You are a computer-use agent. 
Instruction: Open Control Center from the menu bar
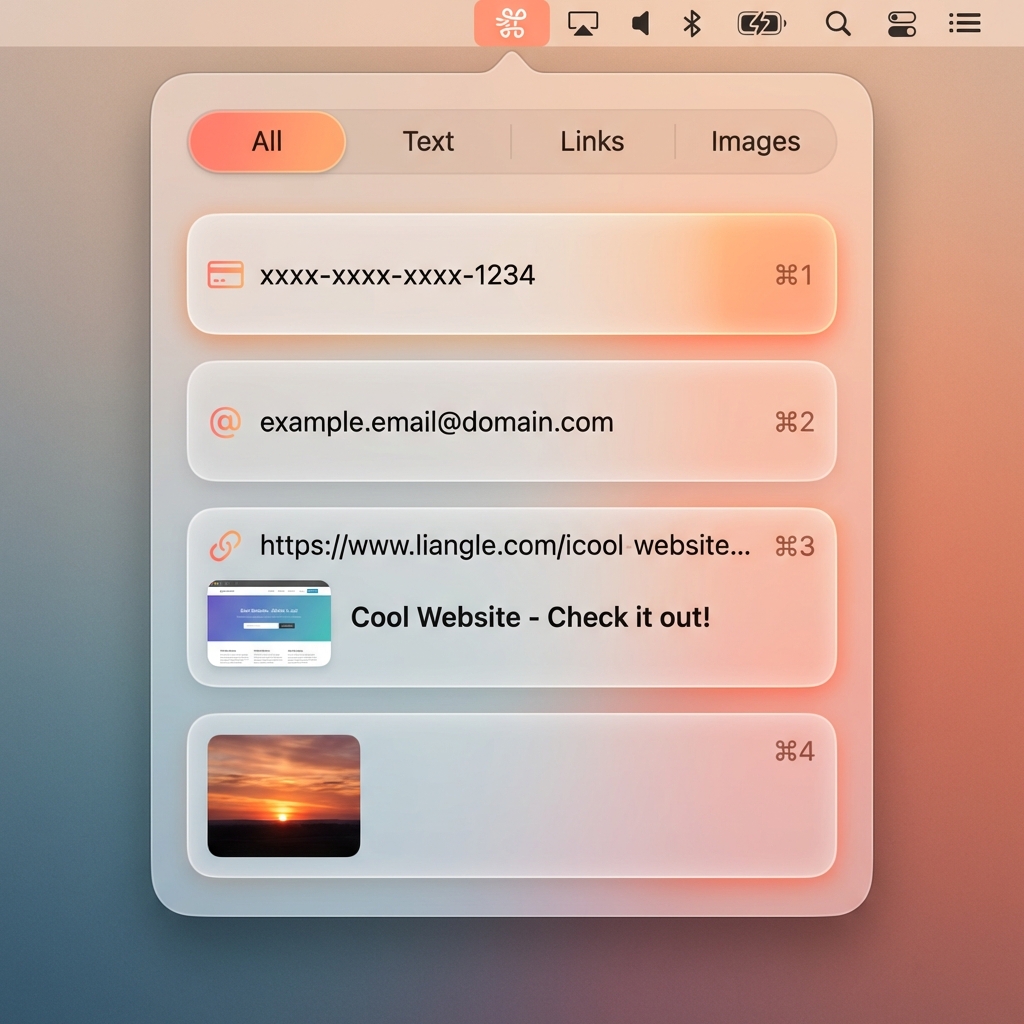tap(901, 23)
